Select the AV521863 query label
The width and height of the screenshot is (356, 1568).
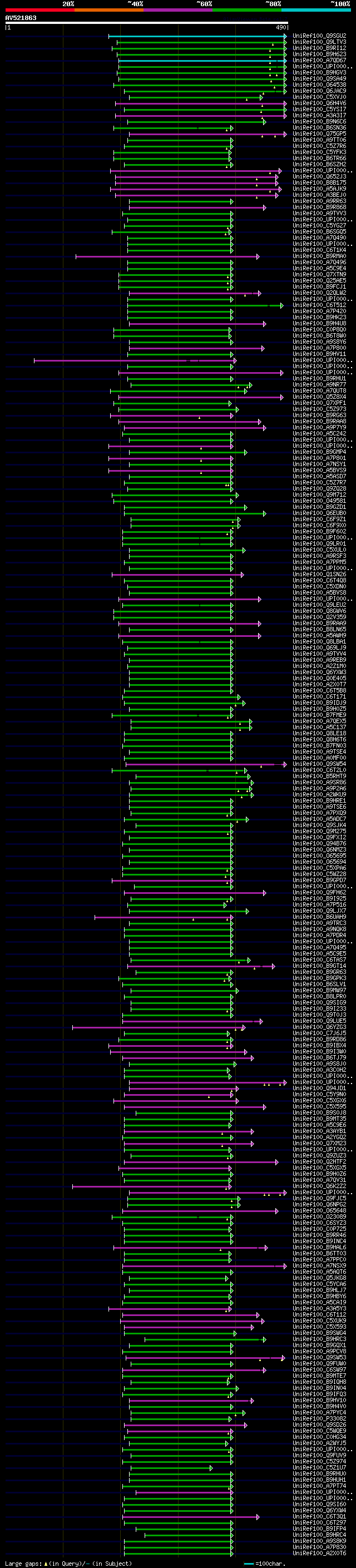(21, 18)
